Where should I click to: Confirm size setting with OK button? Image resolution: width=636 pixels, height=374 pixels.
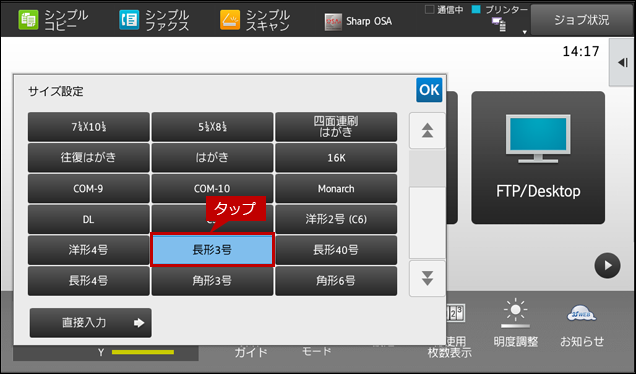coord(429,90)
